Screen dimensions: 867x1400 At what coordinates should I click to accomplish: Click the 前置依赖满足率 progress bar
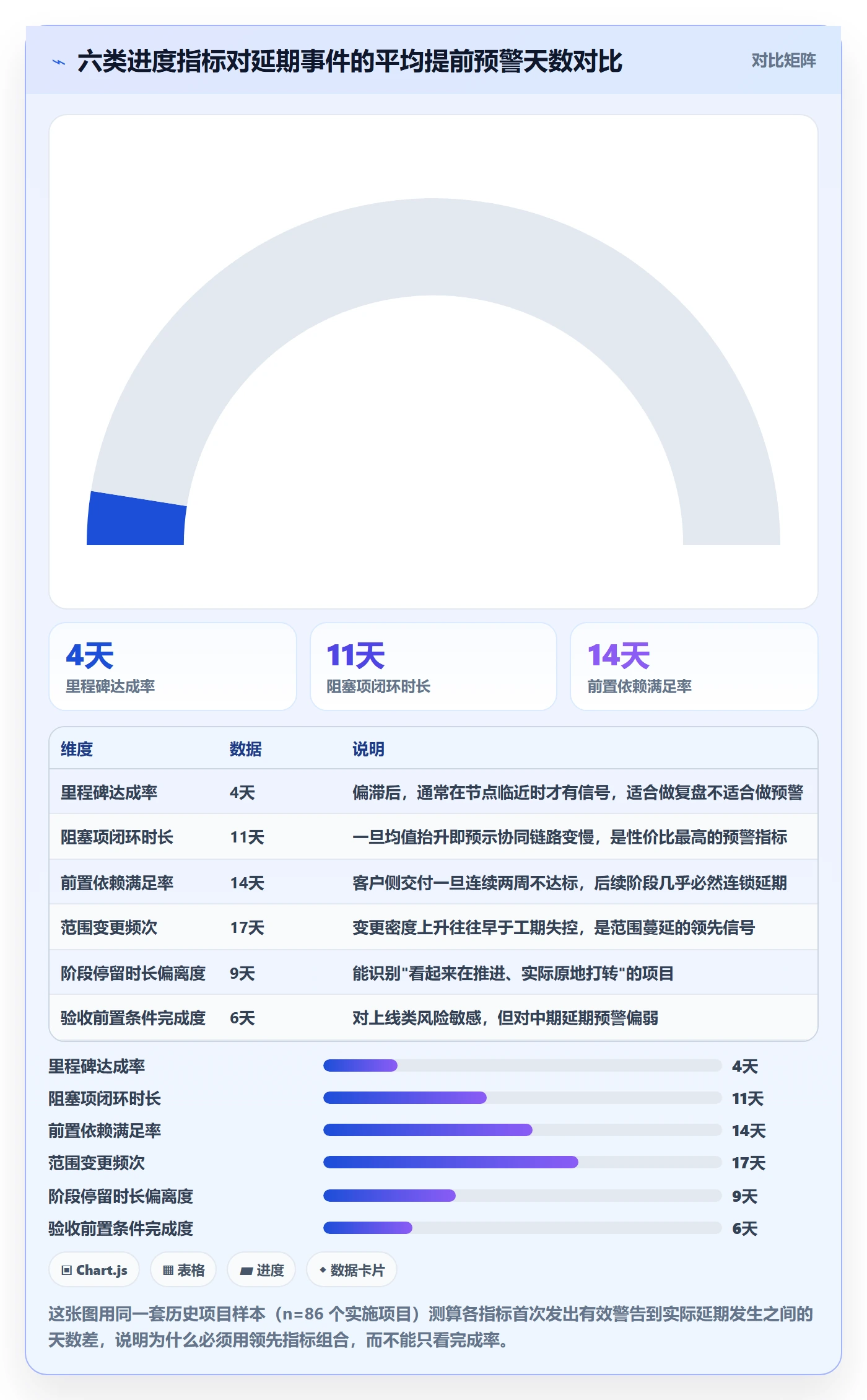coord(523,1130)
